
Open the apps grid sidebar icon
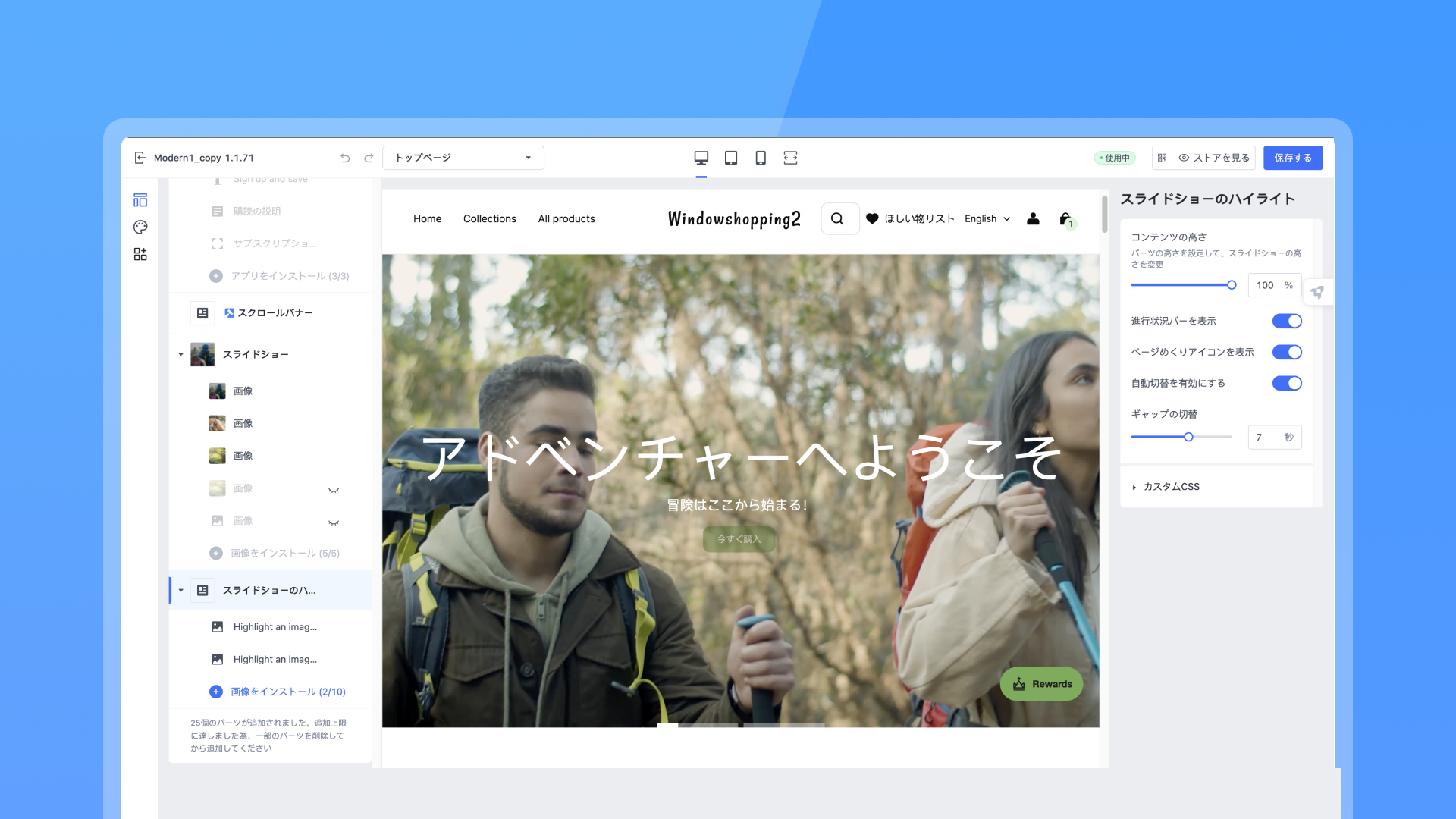coord(140,254)
